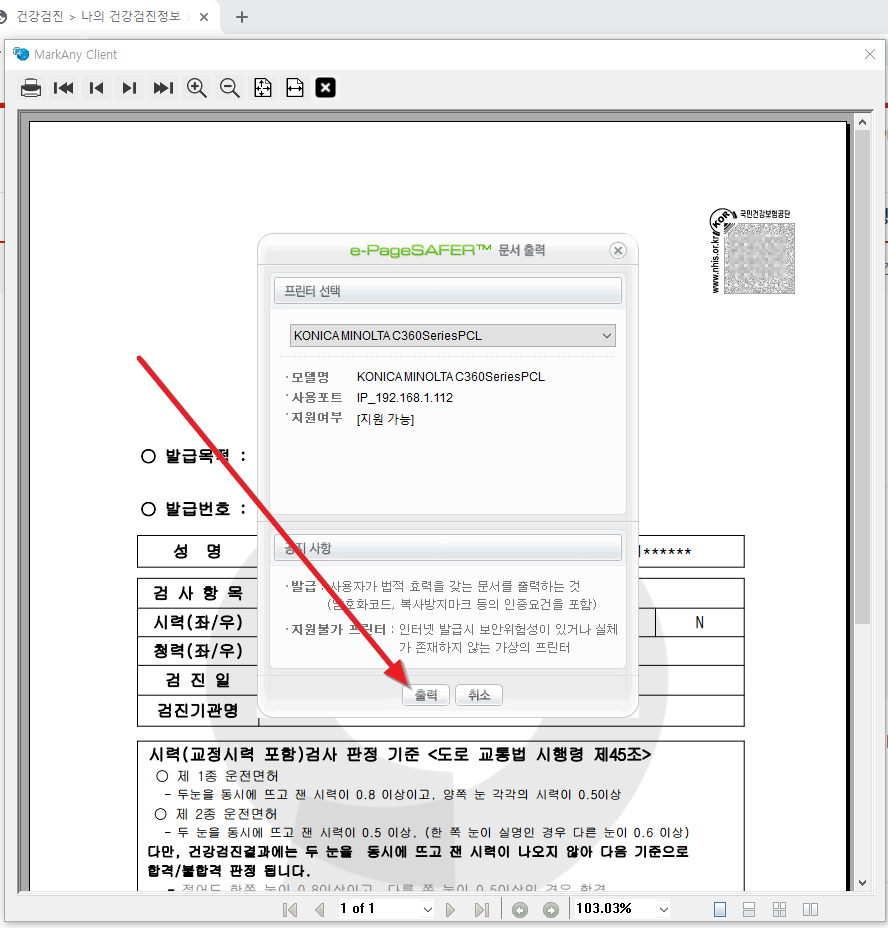
Task: Open a new browser tab with plus
Action: click(242, 17)
